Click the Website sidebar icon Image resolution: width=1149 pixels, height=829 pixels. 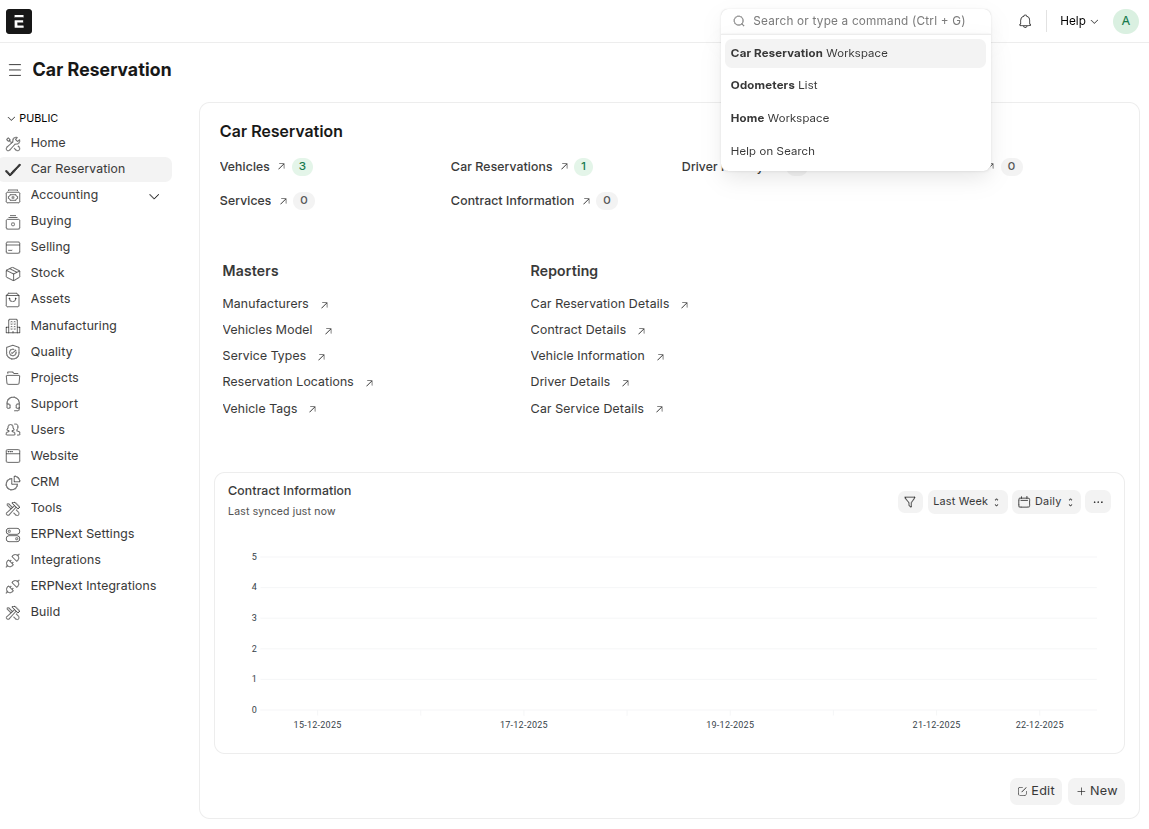[13, 457]
